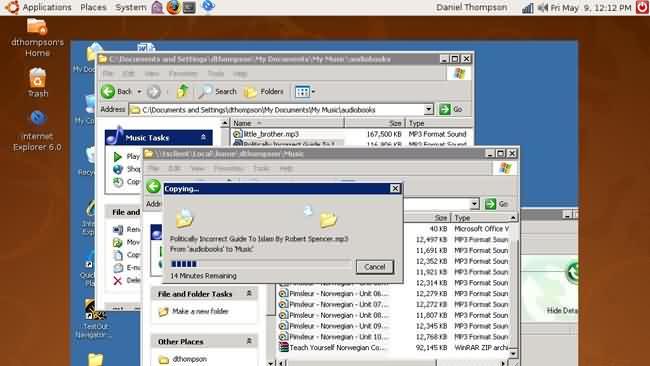Collapse the File and Folder Tasks section
This screenshot has width=650, height=366.
249,293
